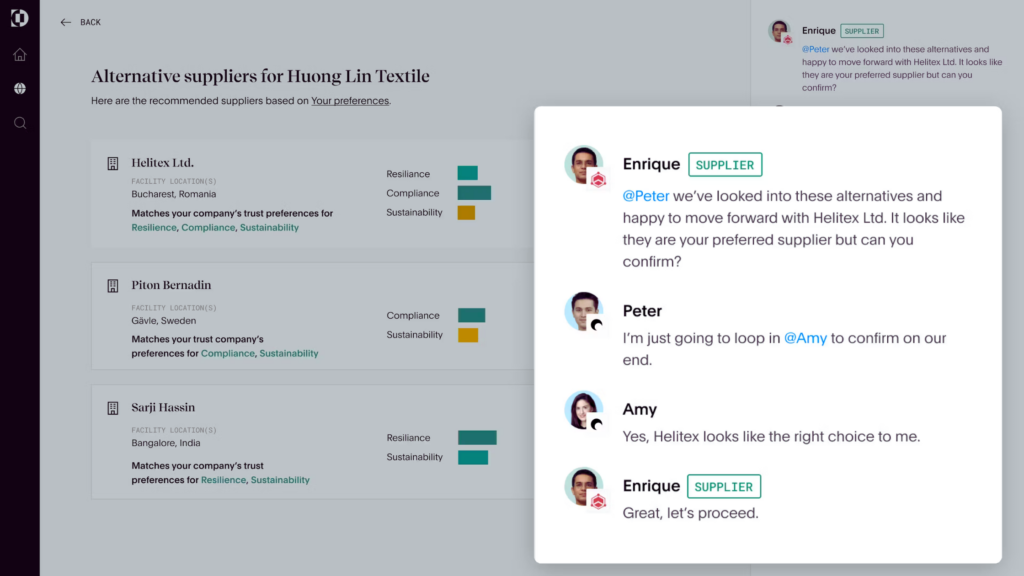Click the @Amy mention in Peter's message
The width and height of the screenshot is (1024, 576).
[805, 338]
